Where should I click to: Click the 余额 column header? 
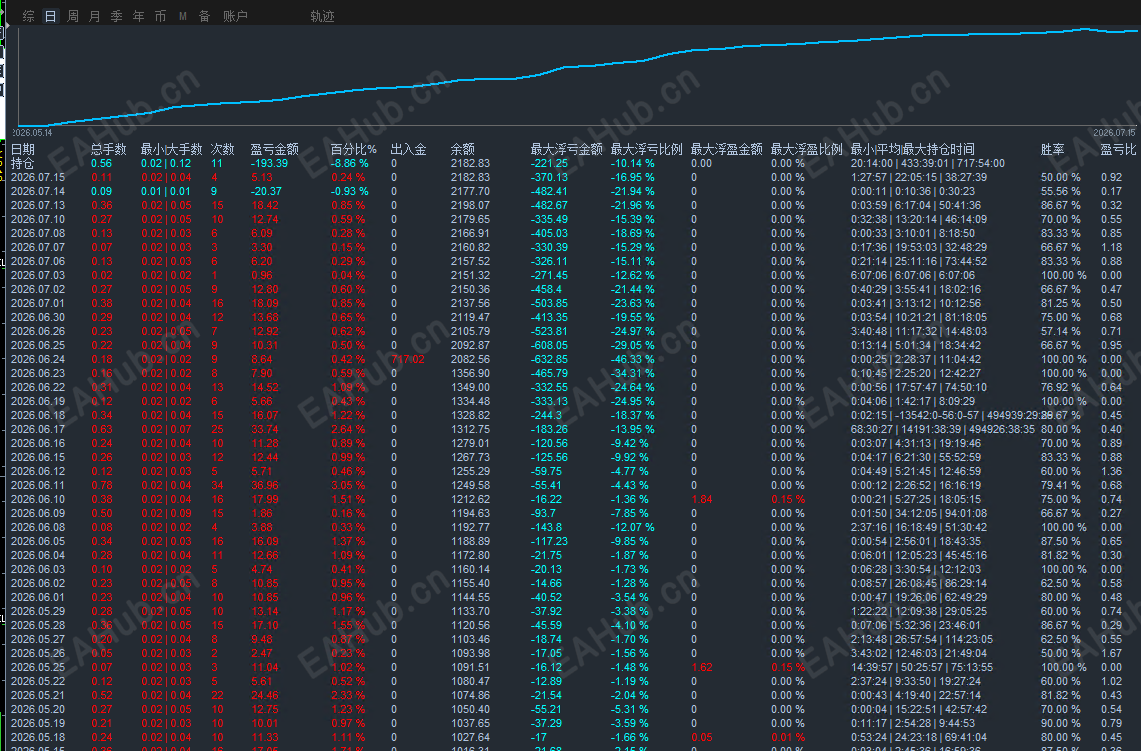[x=463, y=149]
